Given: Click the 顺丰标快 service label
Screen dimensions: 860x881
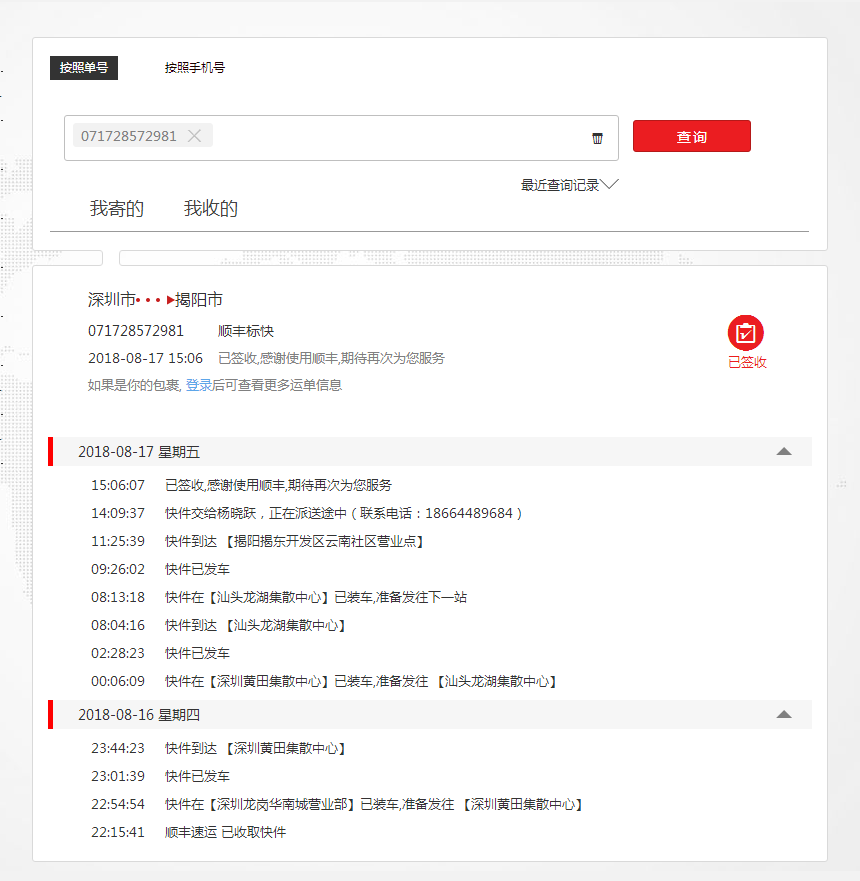Looking at the screenshot, I should [x=245, y=331].
